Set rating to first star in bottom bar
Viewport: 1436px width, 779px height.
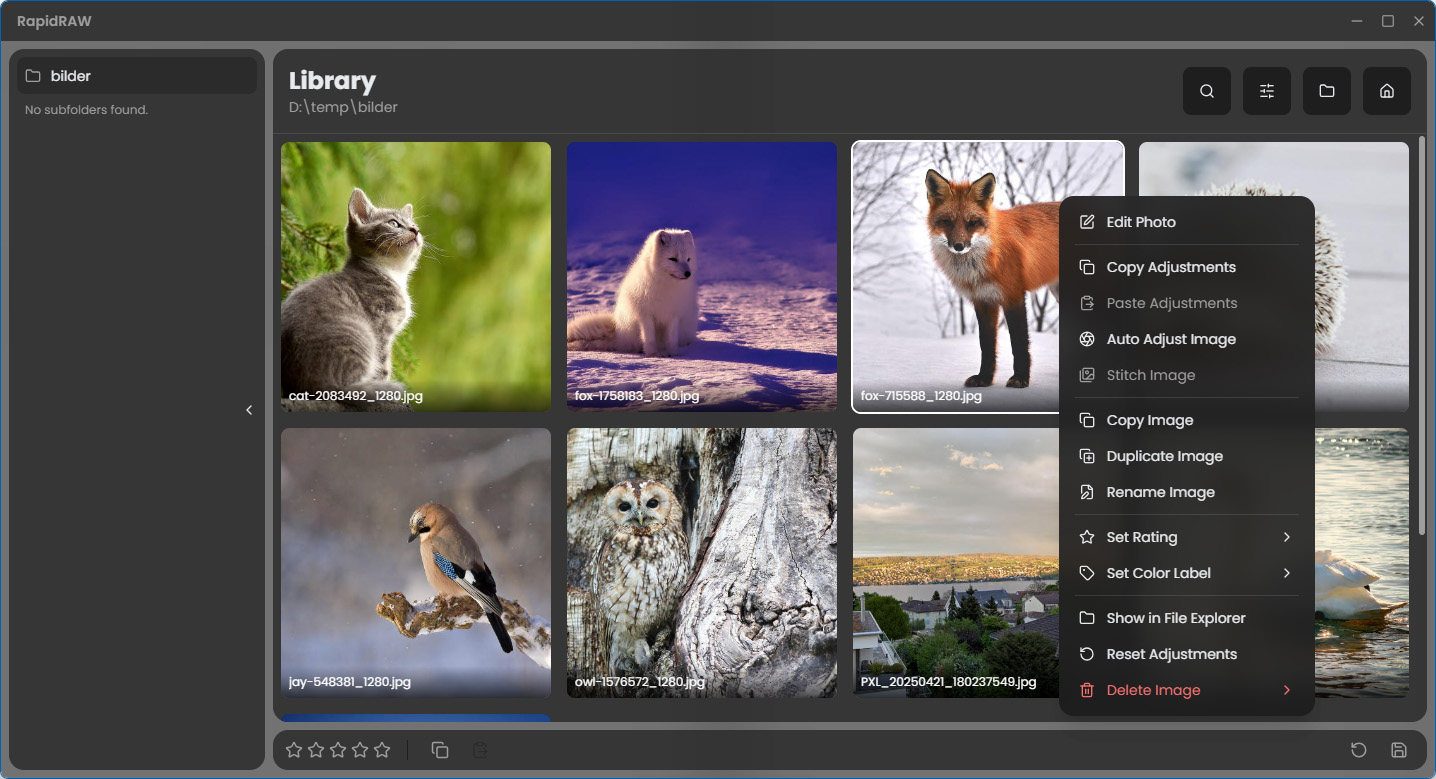coord(294,750)
